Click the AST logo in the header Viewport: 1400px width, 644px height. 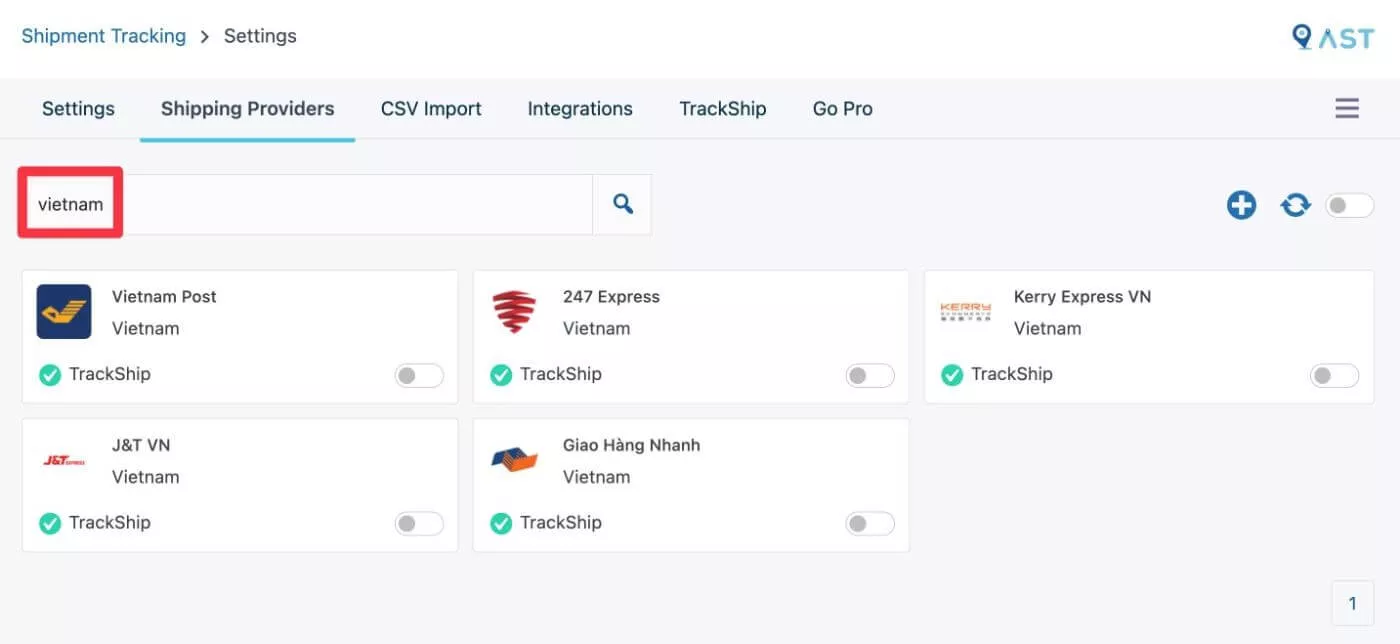(1332, 37)
